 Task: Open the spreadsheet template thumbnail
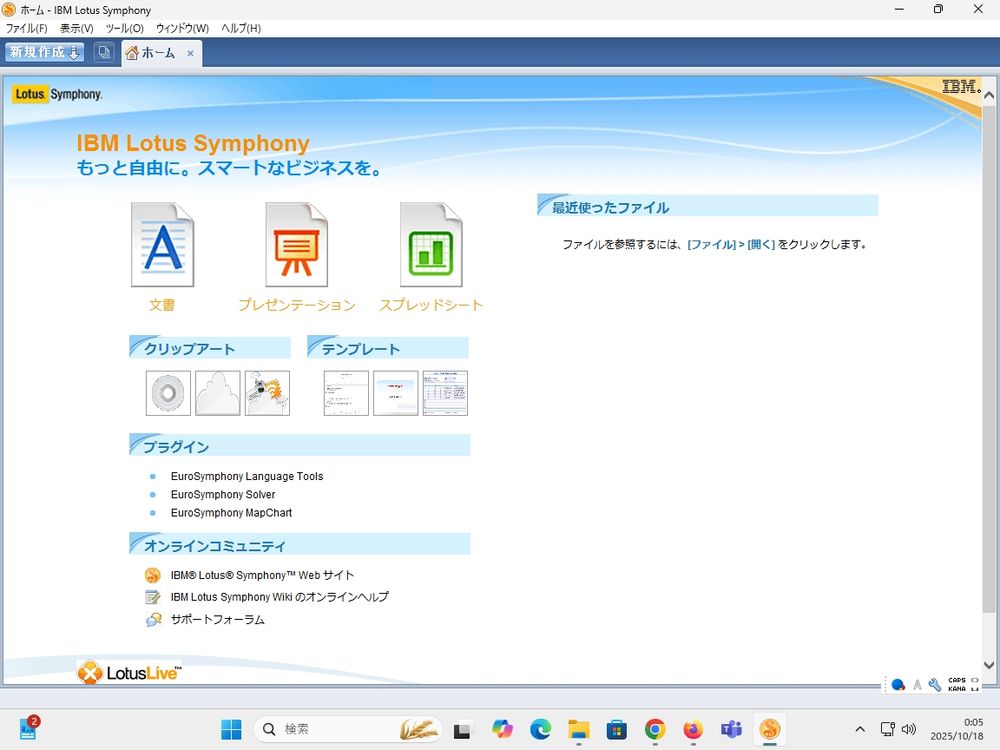click(445, 393)
